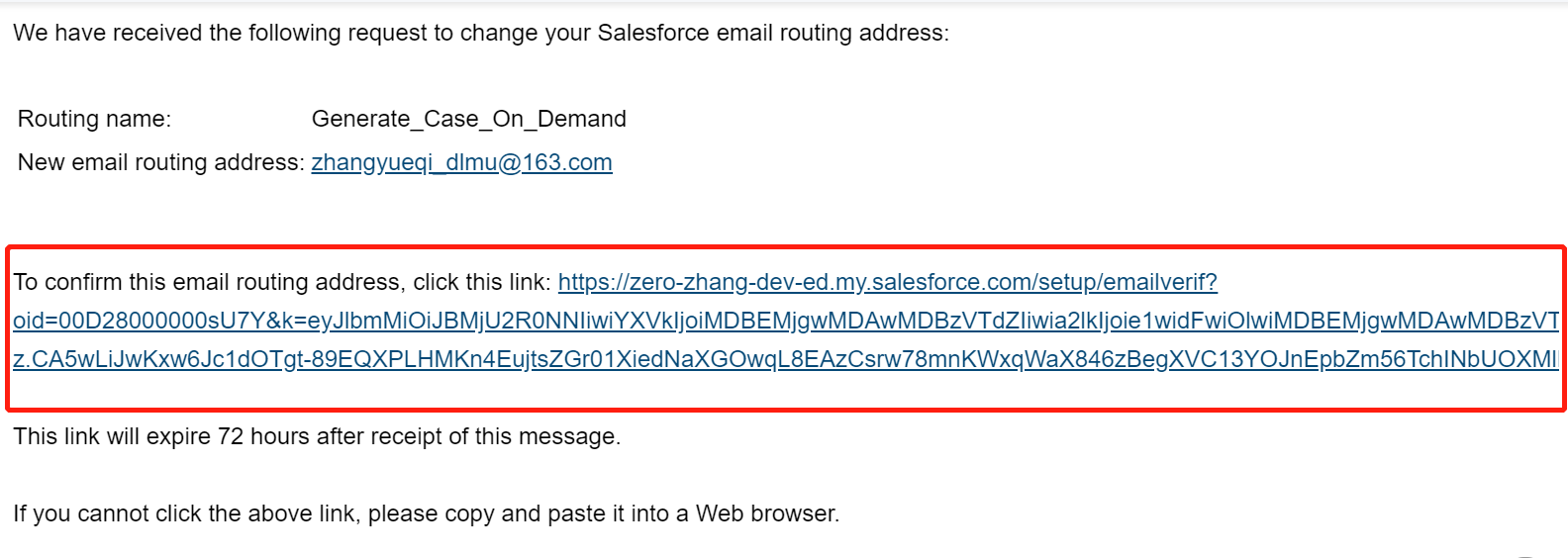Click the "Web browser" words
1568x558 pixels.
(765, 513)
